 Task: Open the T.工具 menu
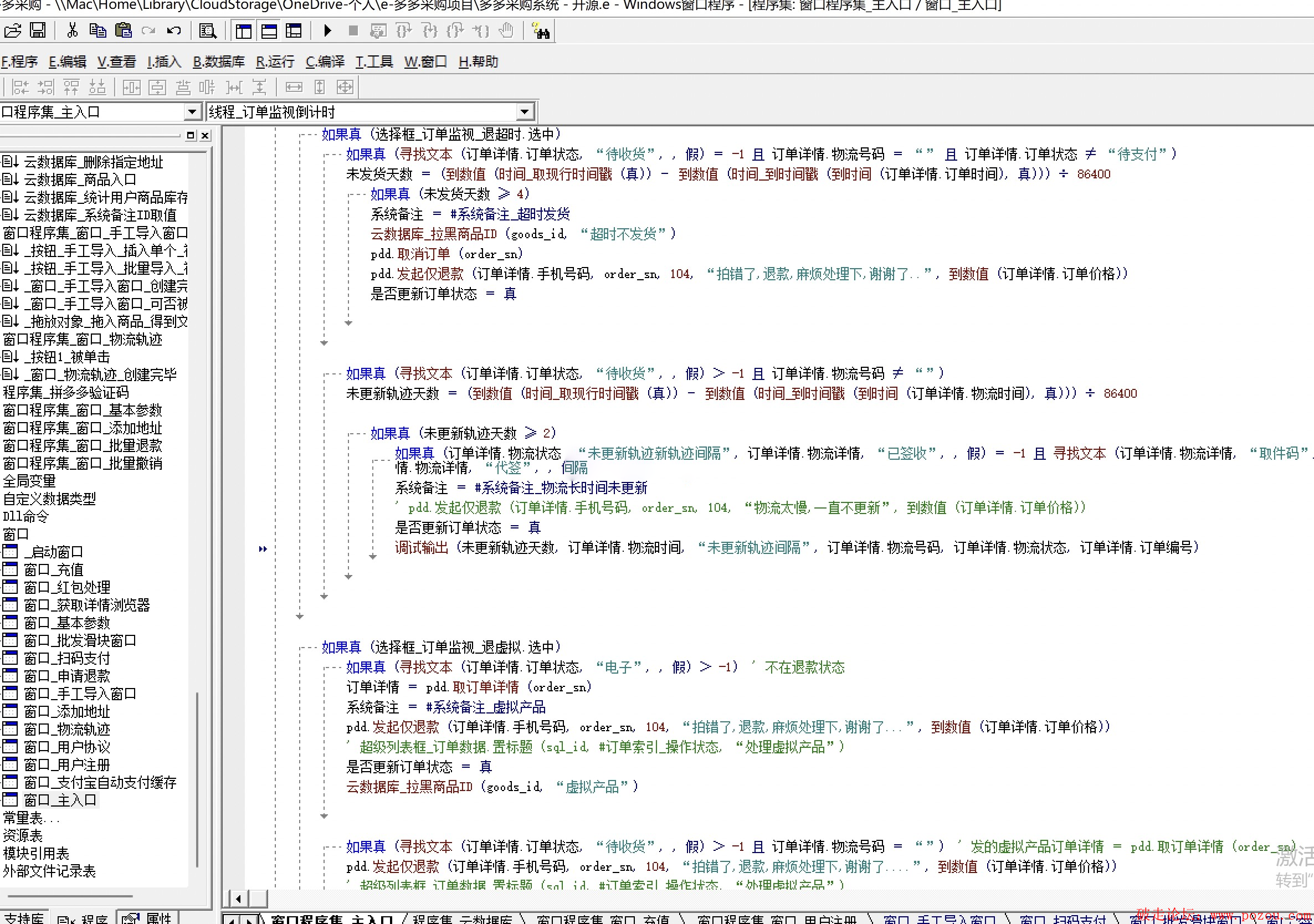[x=374, y=62]
